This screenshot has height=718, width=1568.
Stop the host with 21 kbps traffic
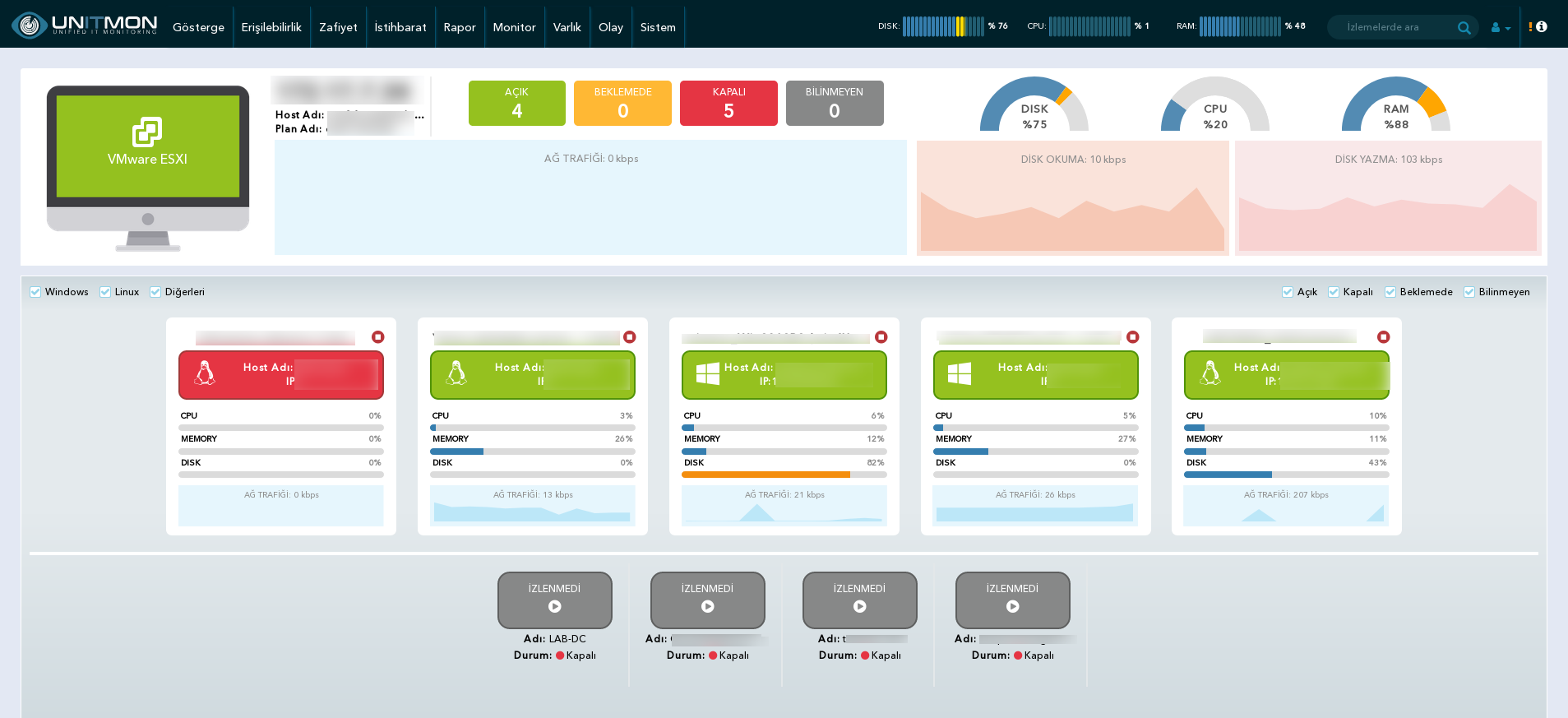point(881,337)
